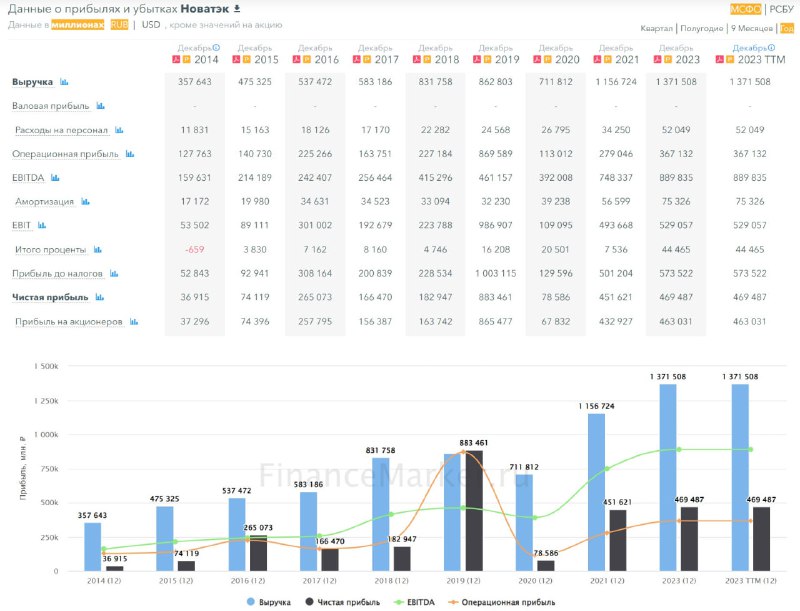Image resolution: width=800 pixels, height=611 pixels.
Task: Open the Прибыль на акционеров link
Action: tap(69, 321)
